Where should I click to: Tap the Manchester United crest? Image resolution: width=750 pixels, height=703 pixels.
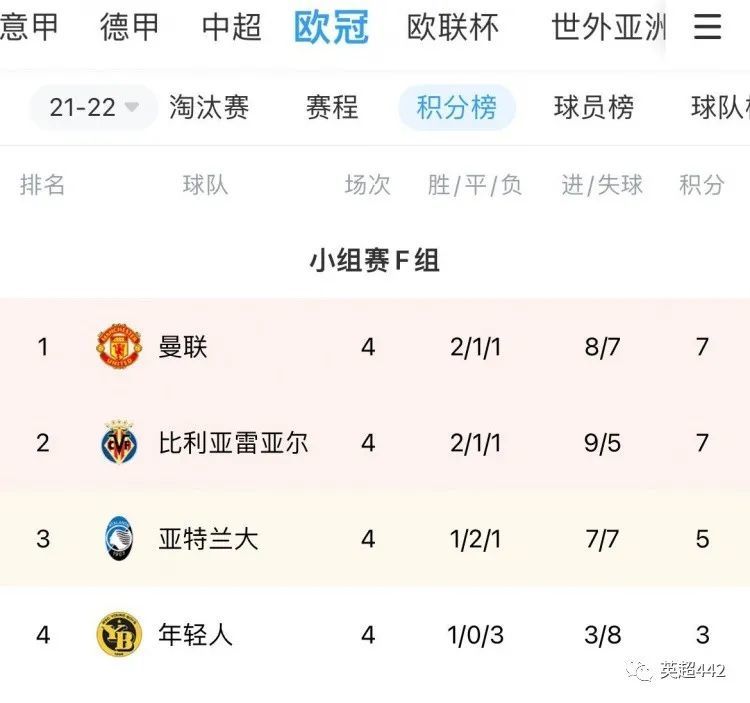[x=119, y=346]
